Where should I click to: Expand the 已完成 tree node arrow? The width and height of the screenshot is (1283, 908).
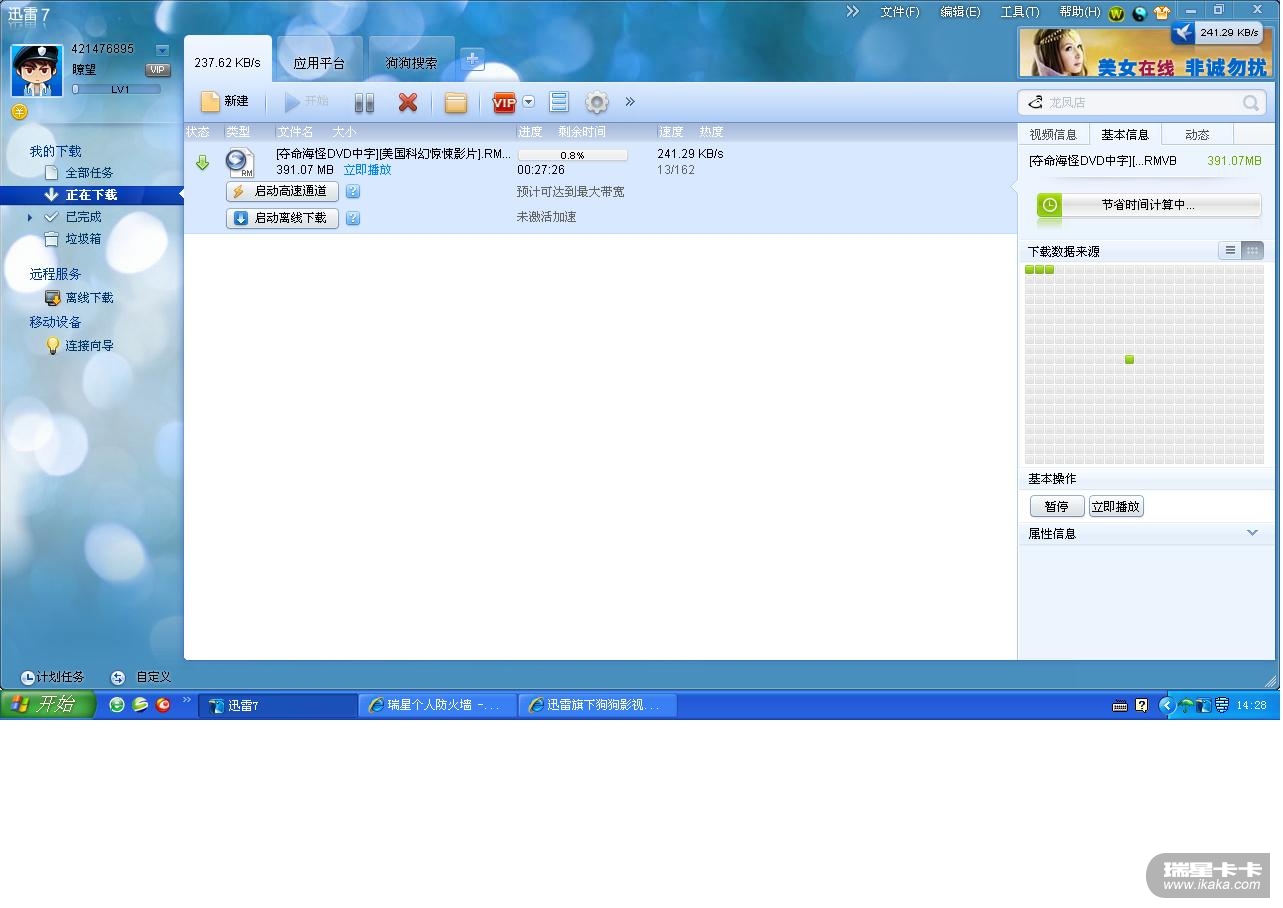click(30, 217)
